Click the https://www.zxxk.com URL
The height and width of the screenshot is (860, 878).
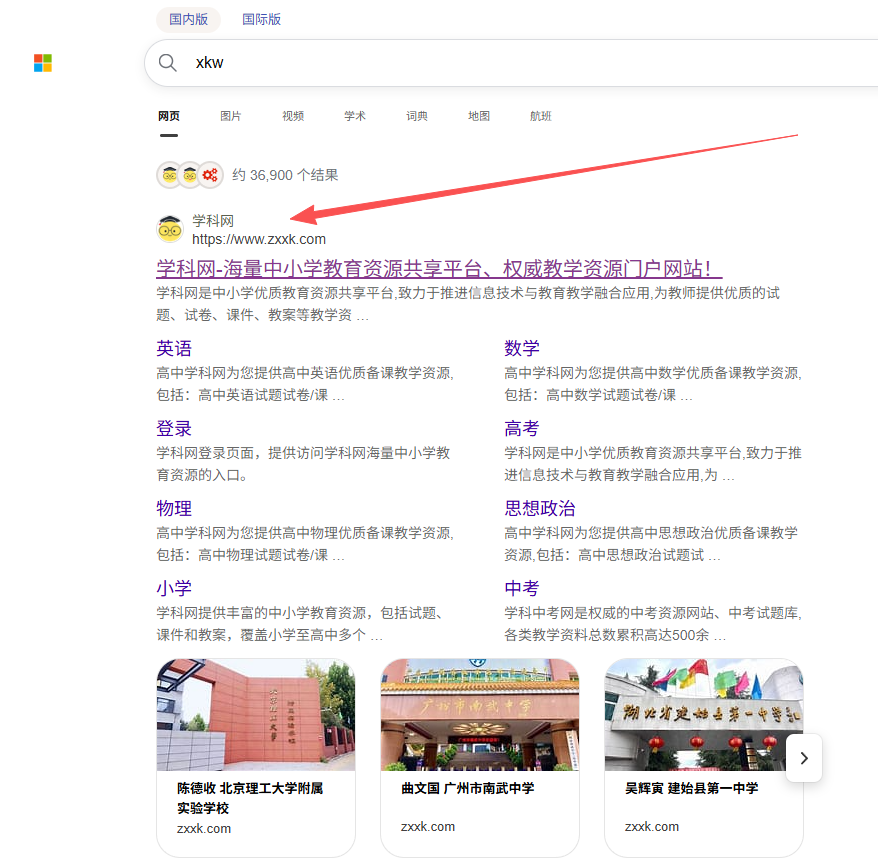coord(259,239)
